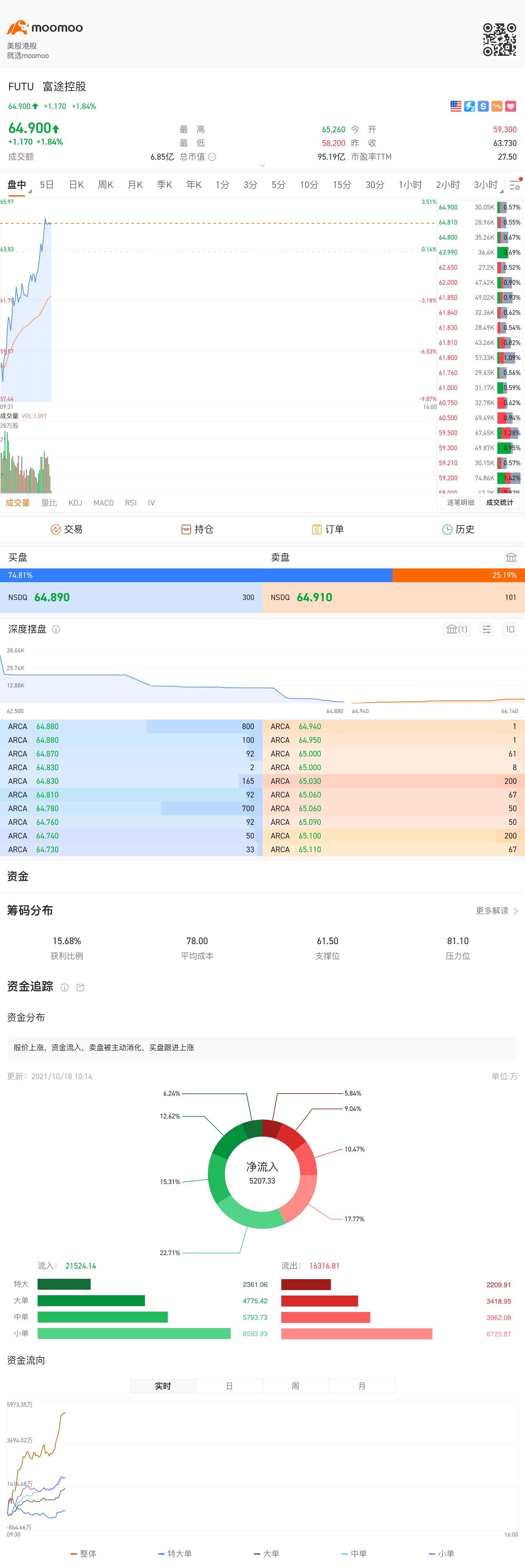Viewport: 525px width, 1568px height.
Task: Toggle the 大单 legend series
Action: pos(267,1553)
